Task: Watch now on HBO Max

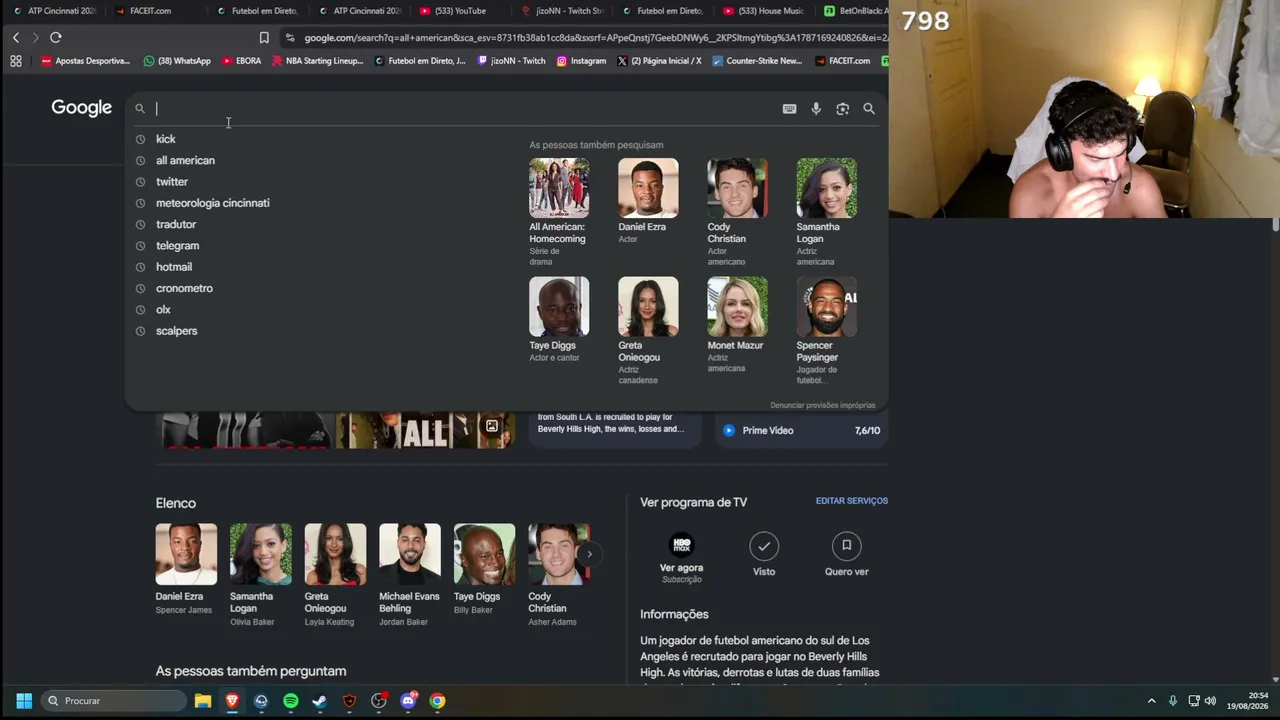Action: click(x=681, y=557)
